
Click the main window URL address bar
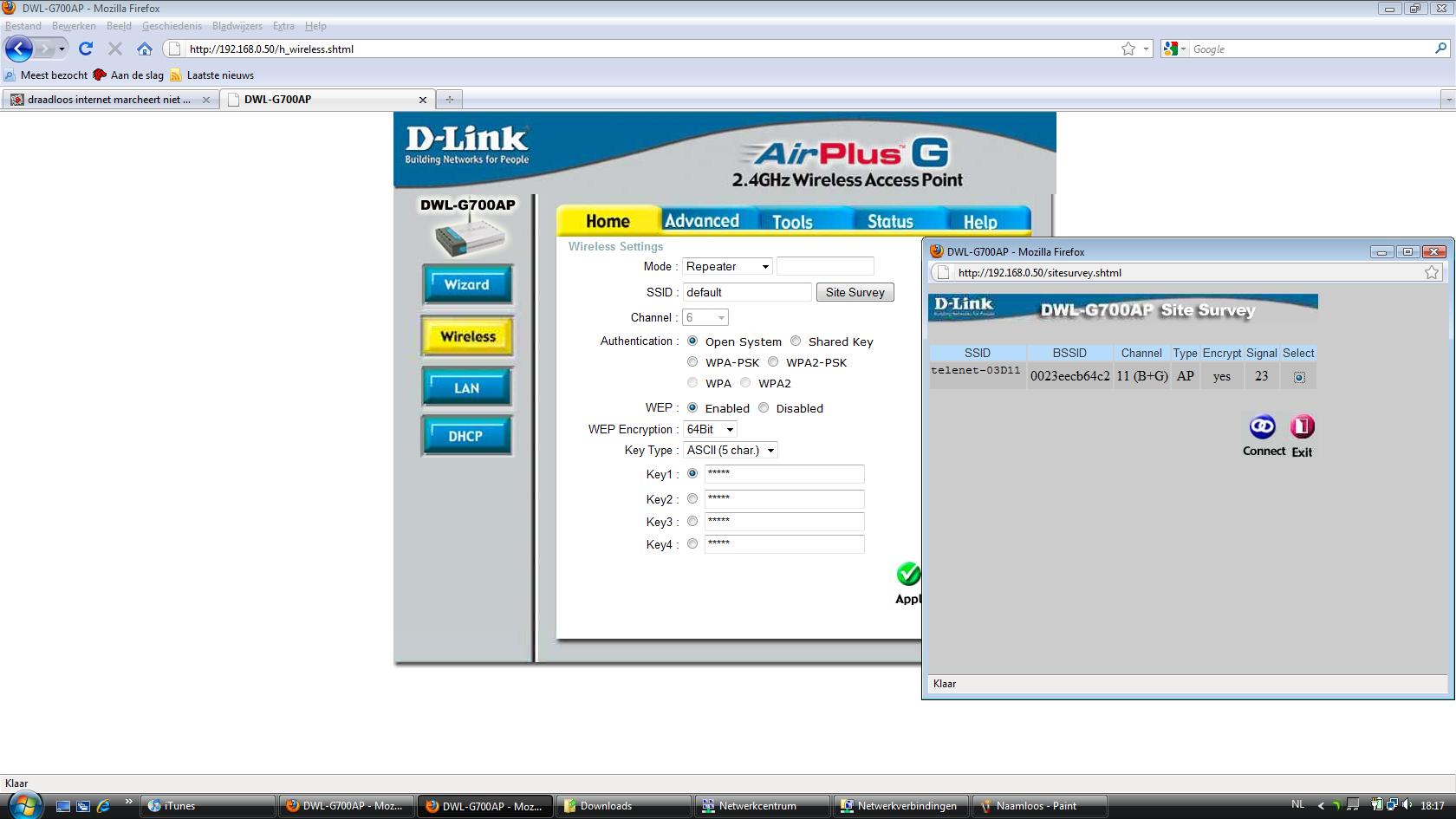point(650,49)
